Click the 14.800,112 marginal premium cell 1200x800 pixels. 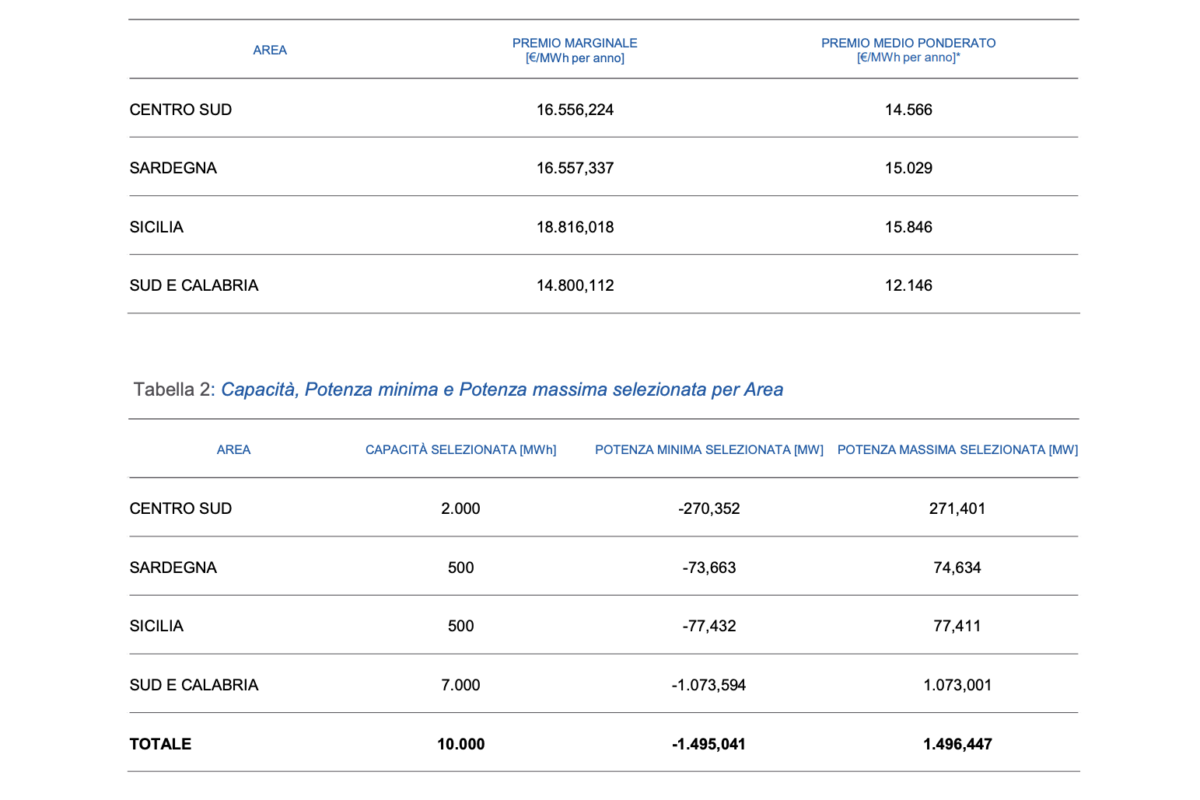(575, 286)
